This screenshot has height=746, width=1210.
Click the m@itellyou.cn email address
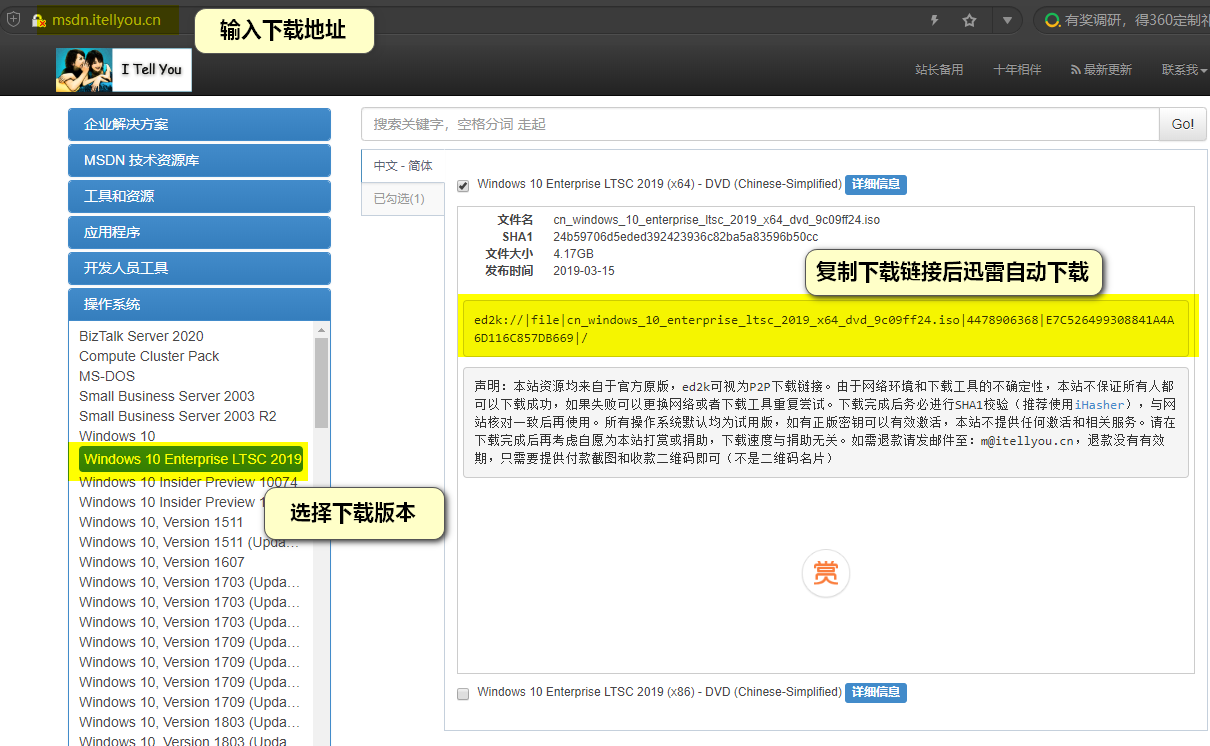coord(1026,441)
